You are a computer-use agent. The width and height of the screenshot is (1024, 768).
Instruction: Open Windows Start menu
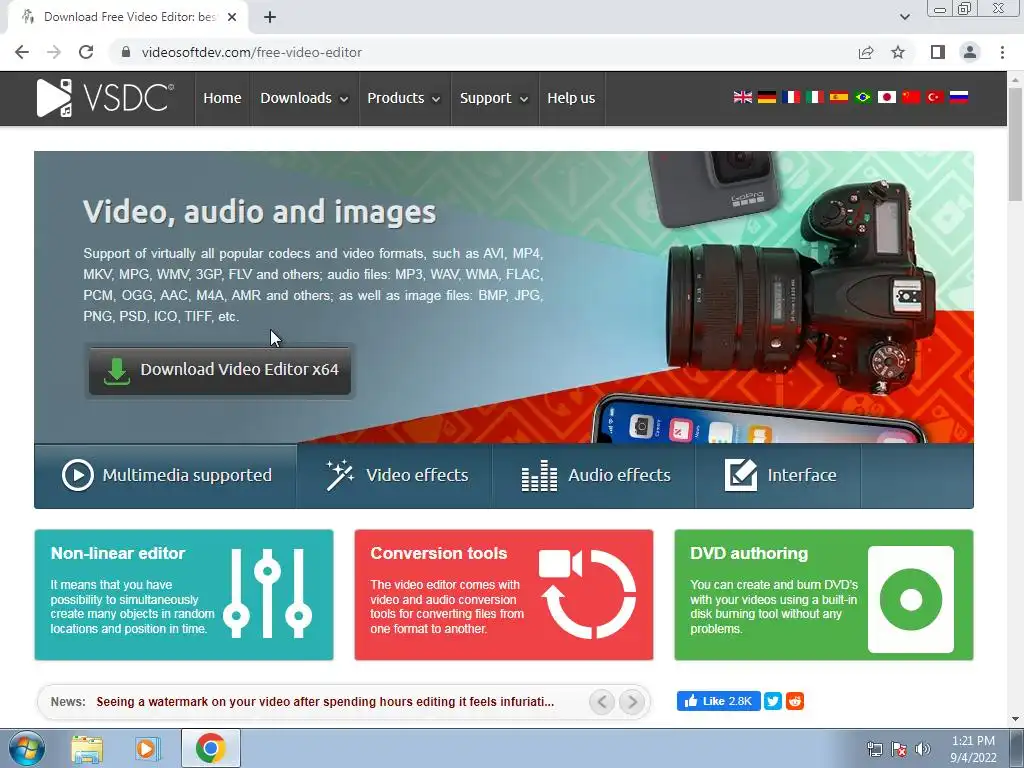coord(26,748)
